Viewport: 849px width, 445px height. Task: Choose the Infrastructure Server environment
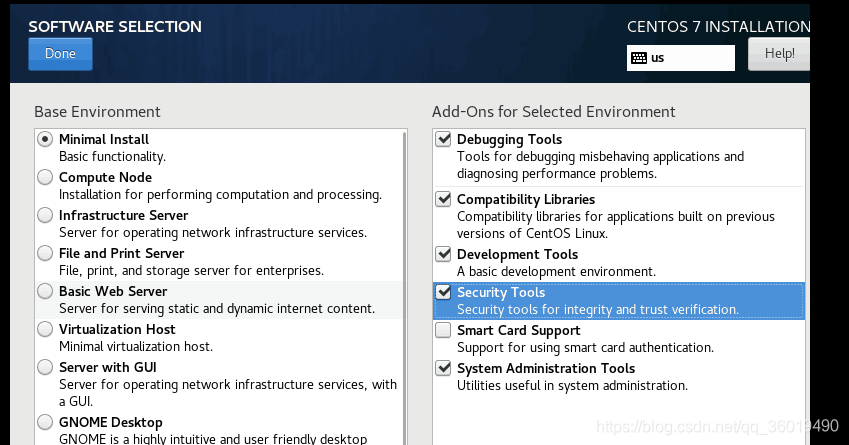(x=45, y=216)
